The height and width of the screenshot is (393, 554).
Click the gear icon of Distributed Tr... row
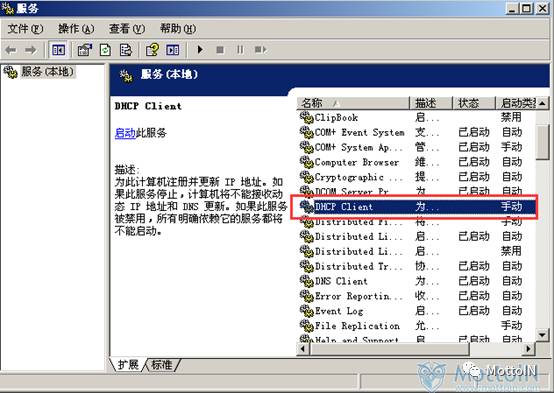tap(306, 266)
